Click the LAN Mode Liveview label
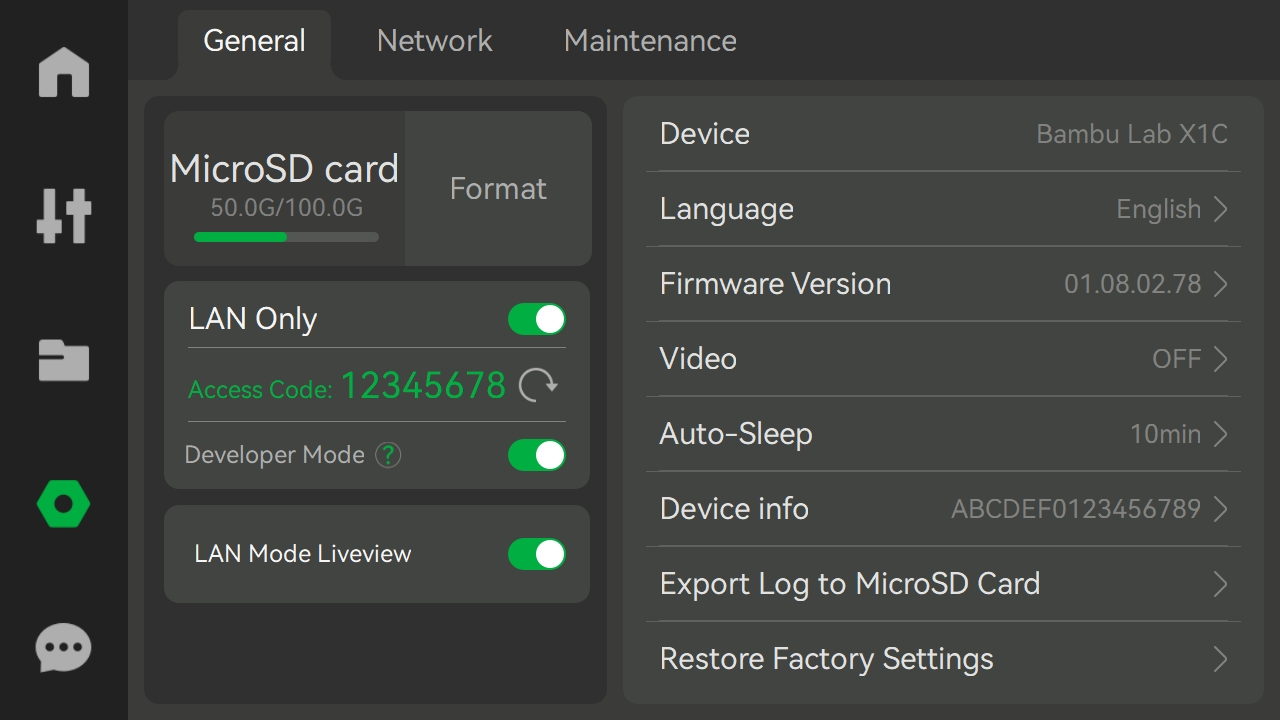The image size is (1280, 720). click(x=303, y=554)
